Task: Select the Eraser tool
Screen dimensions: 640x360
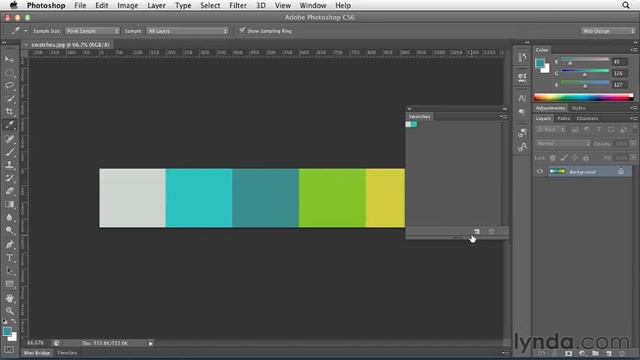Action: (x=9, y=191)
